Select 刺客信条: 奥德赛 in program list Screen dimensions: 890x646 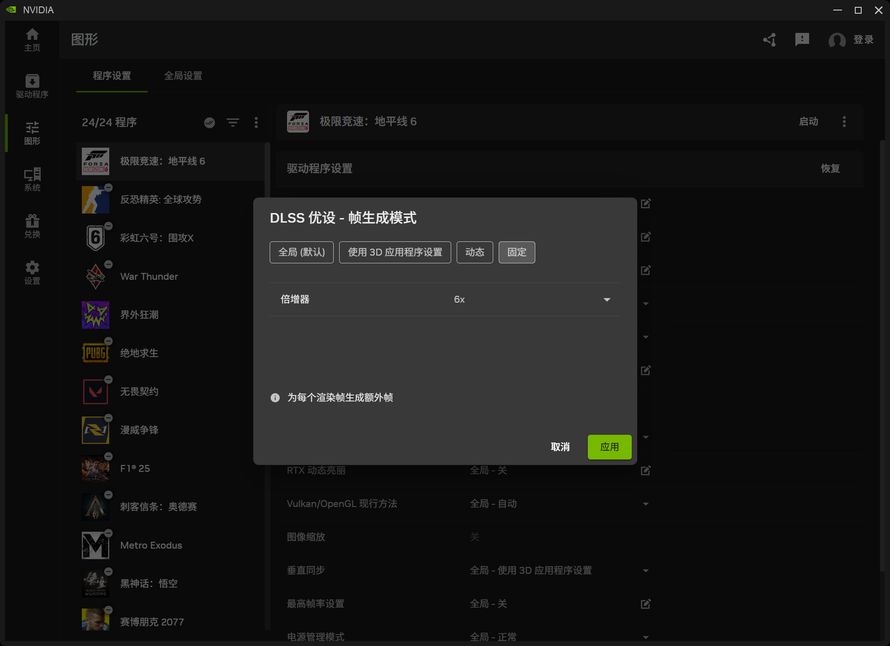click(x=170, y=506)
